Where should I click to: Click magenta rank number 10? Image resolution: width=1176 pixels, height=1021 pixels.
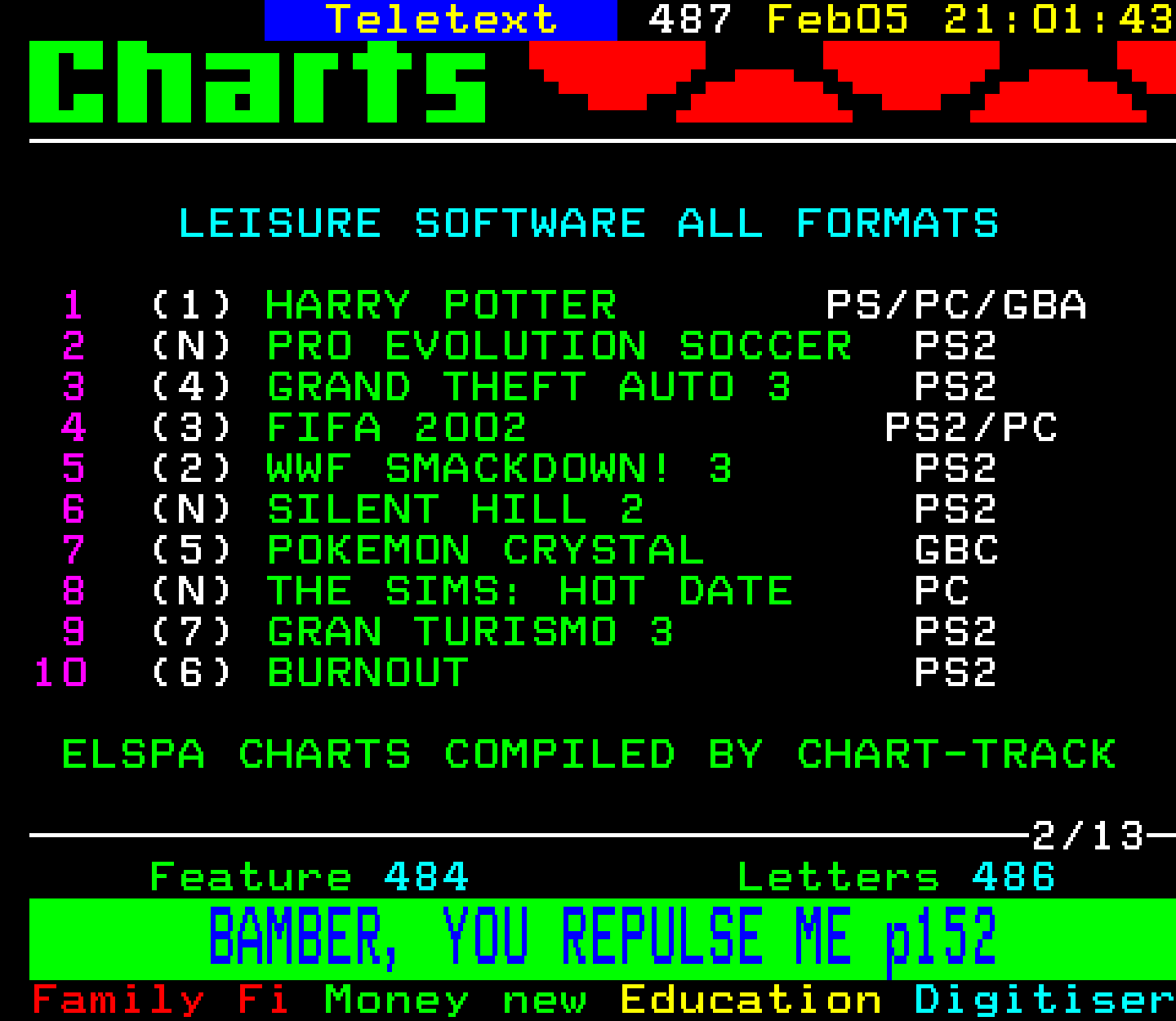60,673
